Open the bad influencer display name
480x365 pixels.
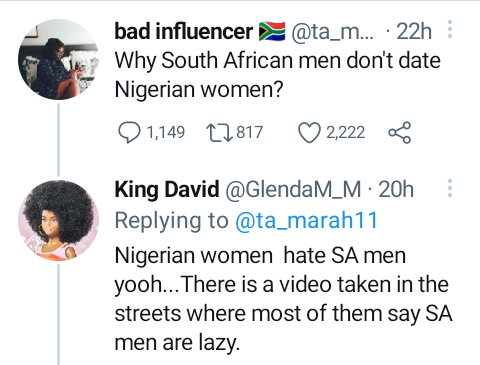[x=184, y=31]
